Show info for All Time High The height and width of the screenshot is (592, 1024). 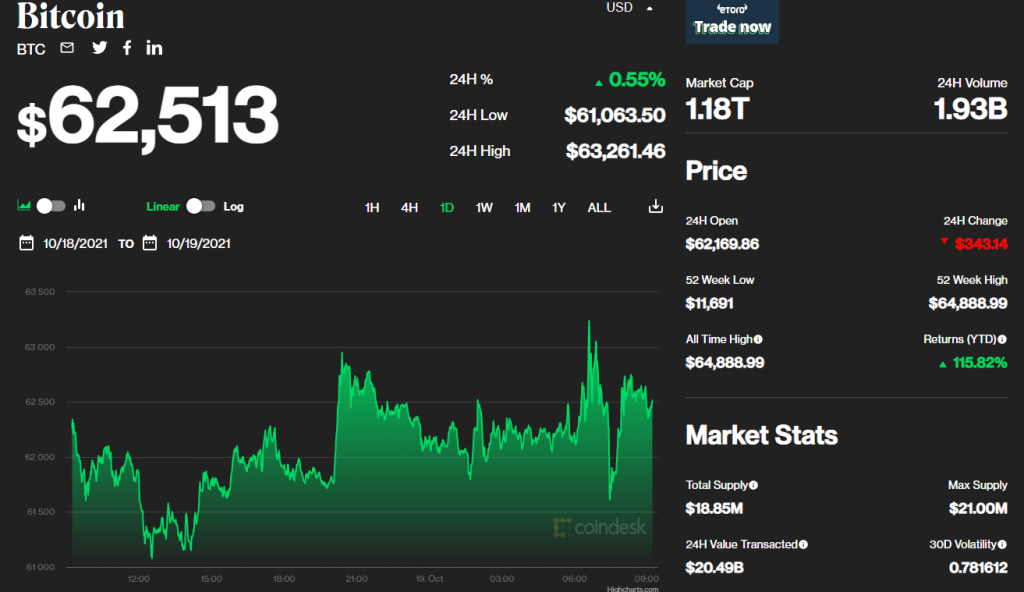[x=758, y=339]
